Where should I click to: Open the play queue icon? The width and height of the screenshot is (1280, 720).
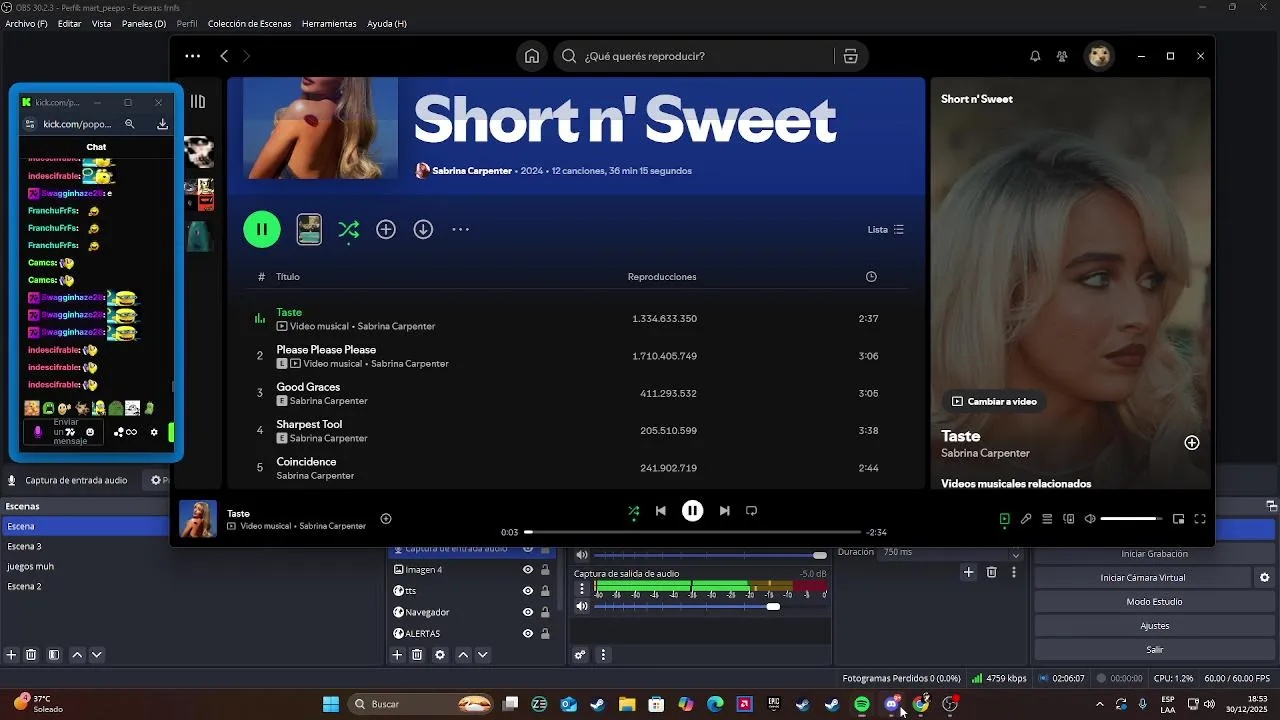pyautogui.click(x=1047, y=519)
